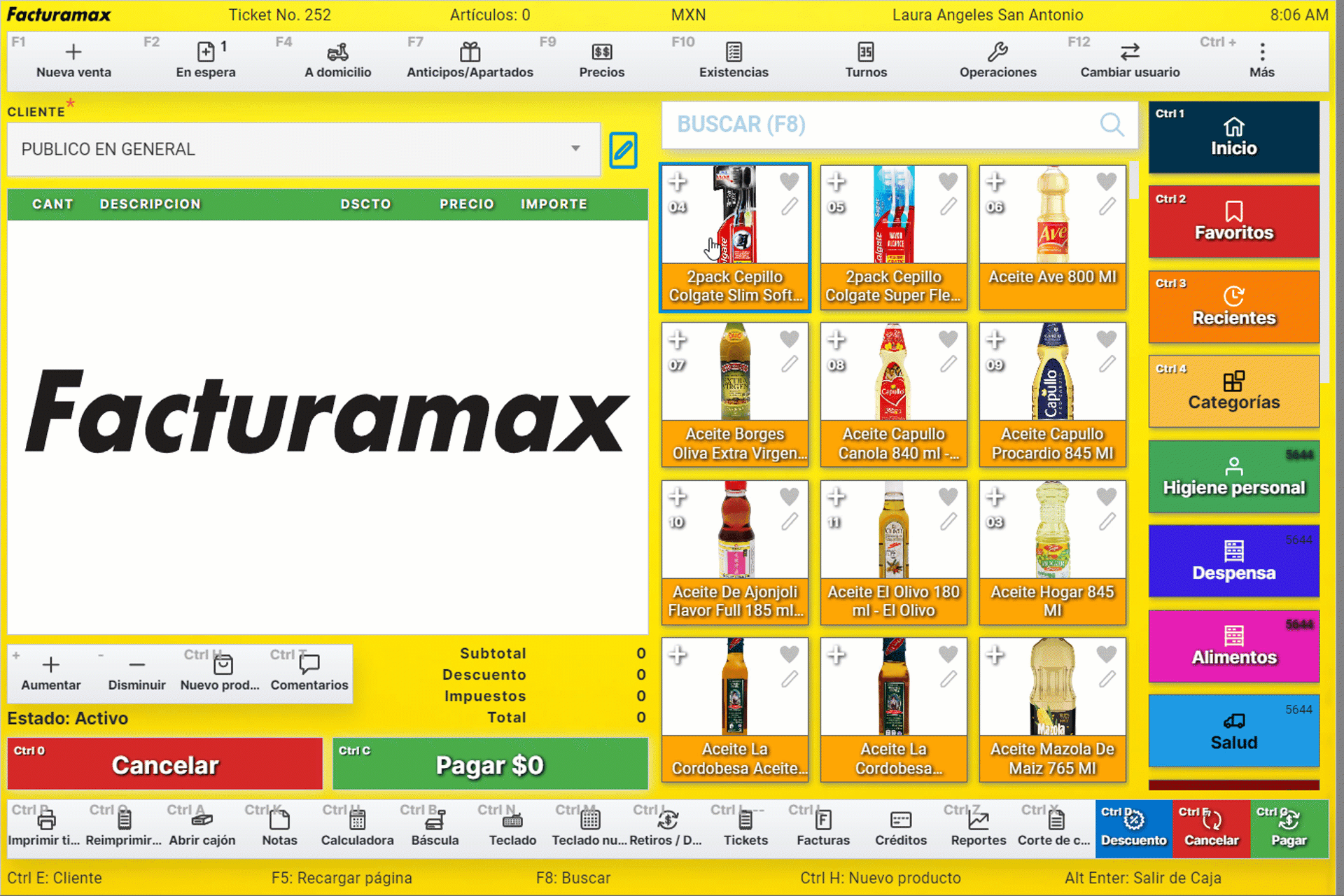Viewport: 1344px width, 896px height.
Task: Click Cambiar usuario swap arrows
Action: (x=1130, y=52)
